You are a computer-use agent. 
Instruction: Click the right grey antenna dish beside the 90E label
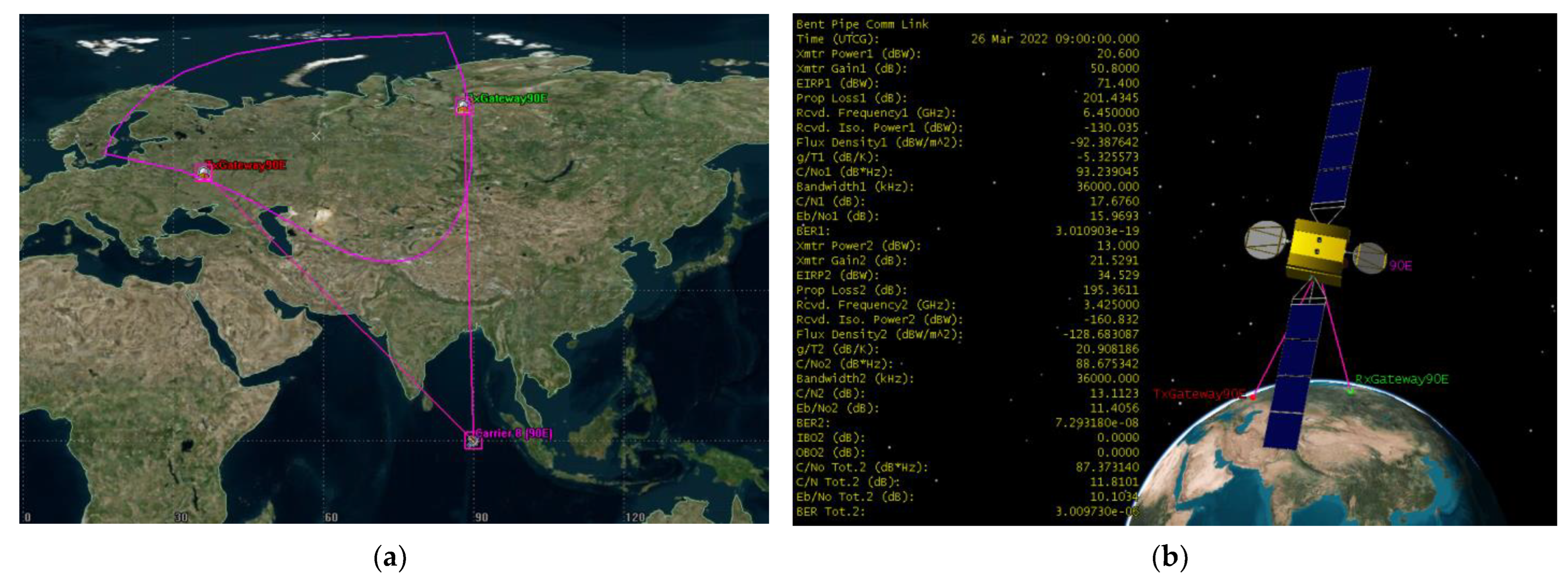click(1370, 258)
